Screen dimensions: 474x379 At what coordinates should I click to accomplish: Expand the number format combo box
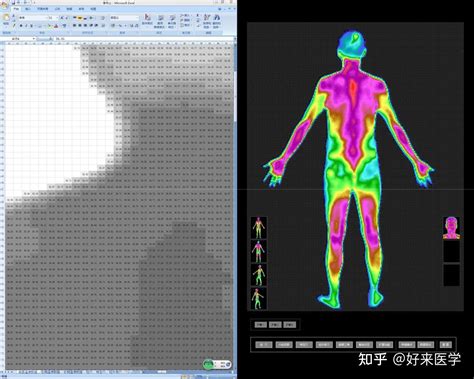[x=137, y=17]
